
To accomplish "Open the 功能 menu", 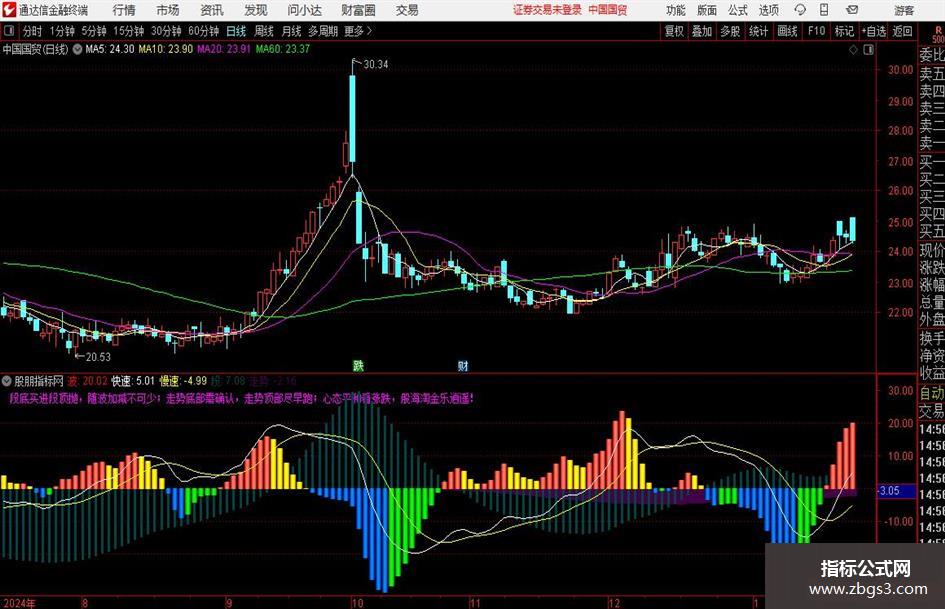I will pos(676,10).
